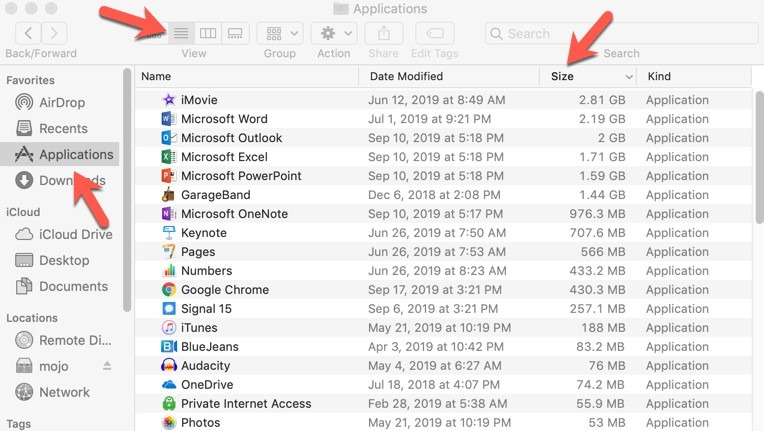This screenshot has width=764, height=431.
Task: Select the Microsoft Outlook app icon
Action: tap(169, 138)
